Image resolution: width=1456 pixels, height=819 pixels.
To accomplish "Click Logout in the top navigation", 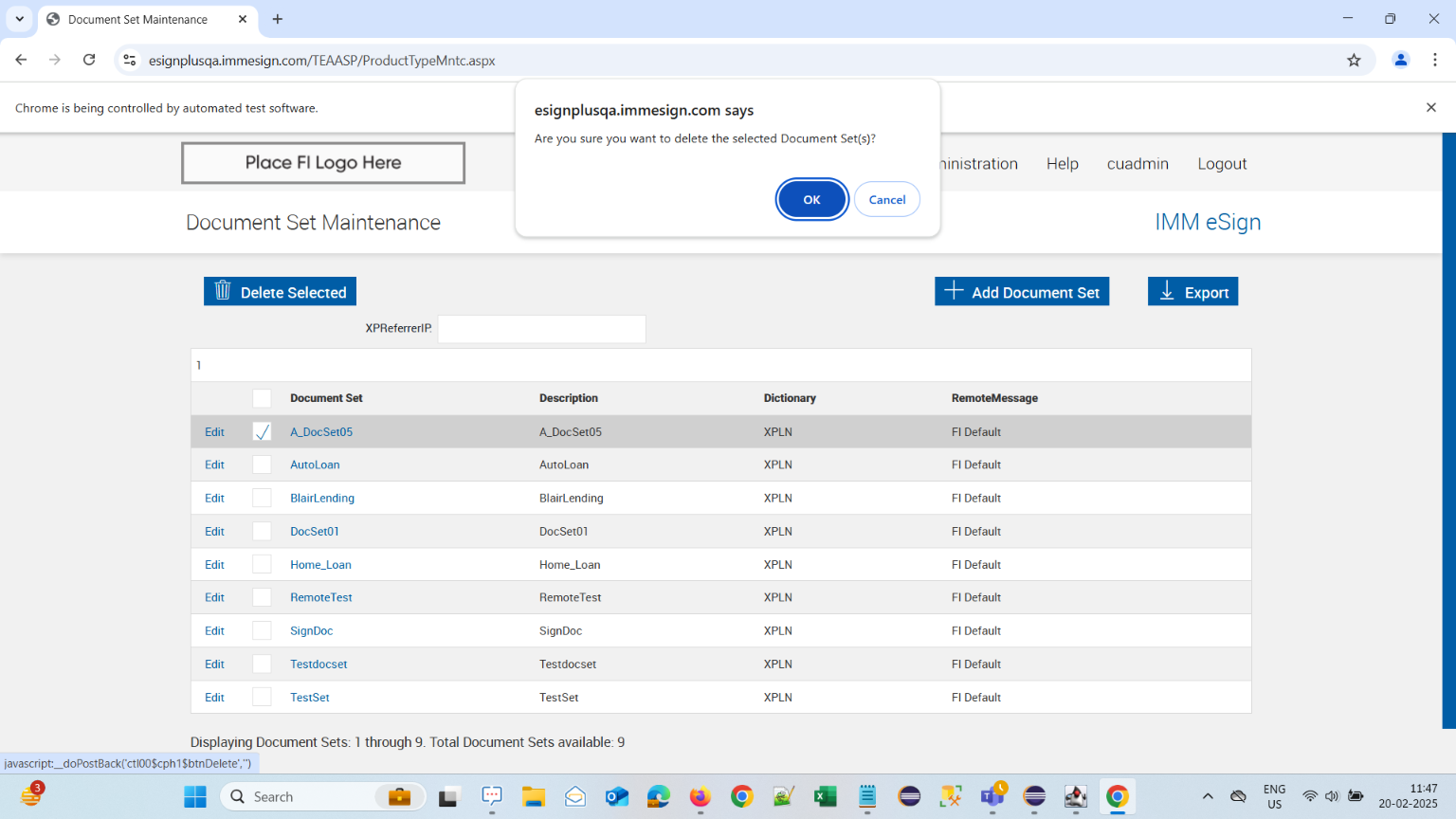I will (1222, 164).
